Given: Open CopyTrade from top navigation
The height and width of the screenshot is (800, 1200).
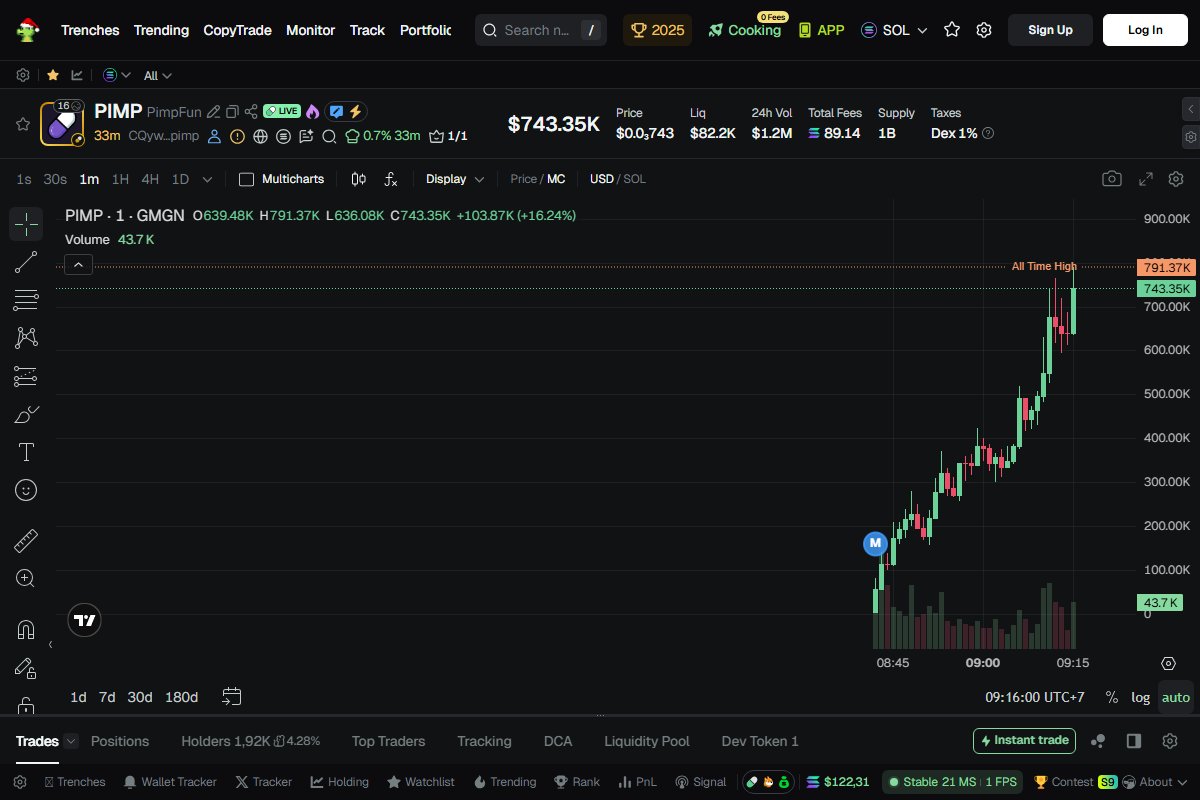Looking at the screenshot, I should coord(237,30).
